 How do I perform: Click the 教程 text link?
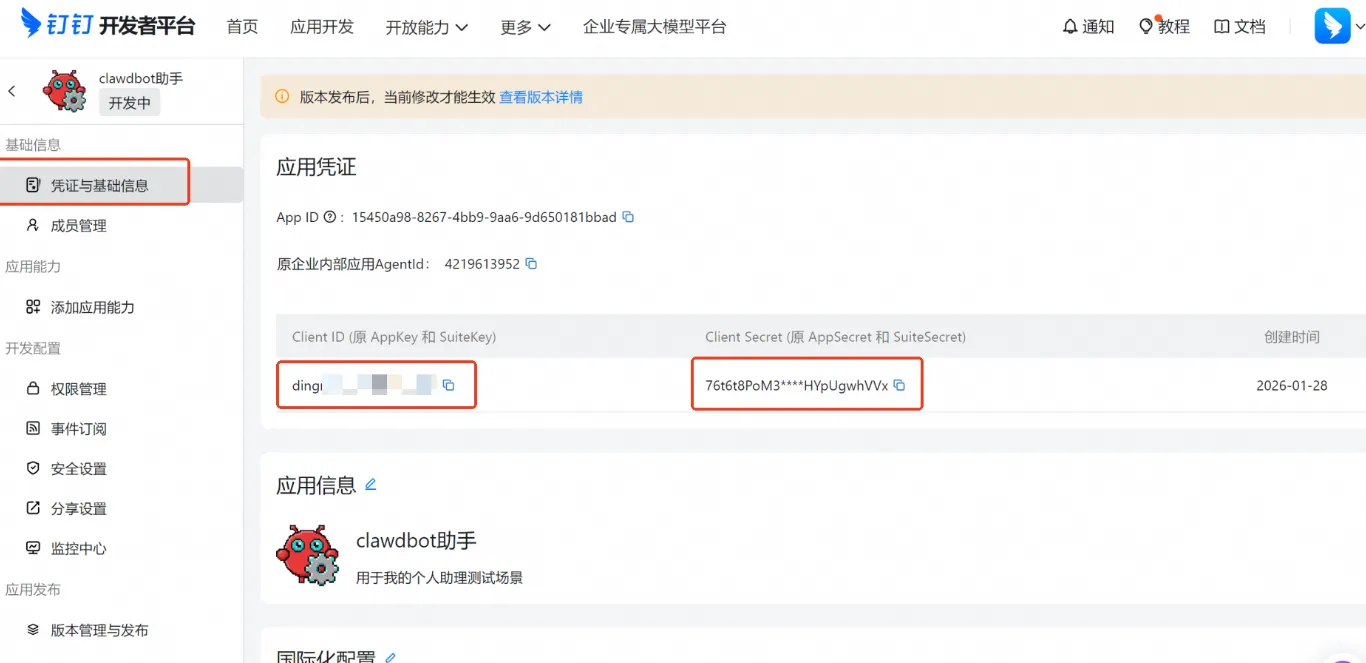1174,27
